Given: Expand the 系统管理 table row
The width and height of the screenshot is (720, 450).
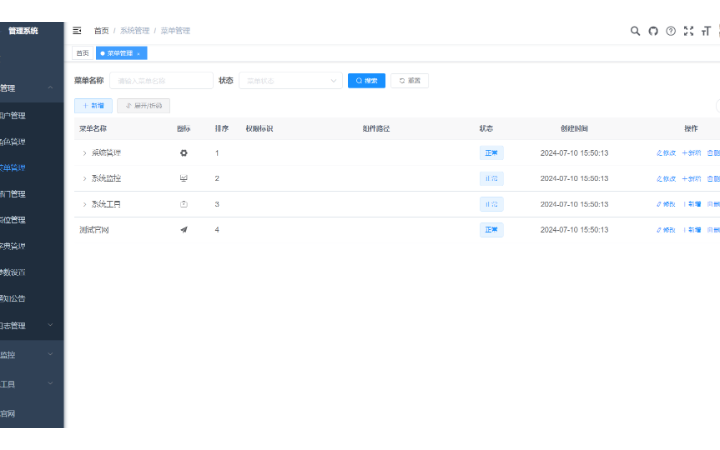Looking at the screenshot, I should click(x=84, y=153).
